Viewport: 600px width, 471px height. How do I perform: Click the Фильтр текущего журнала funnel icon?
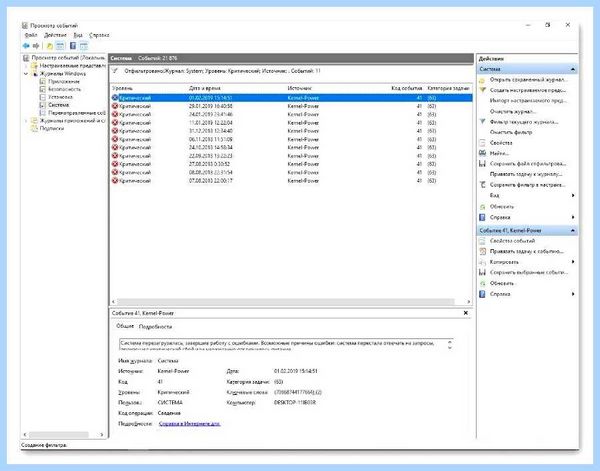coord(482,122)
